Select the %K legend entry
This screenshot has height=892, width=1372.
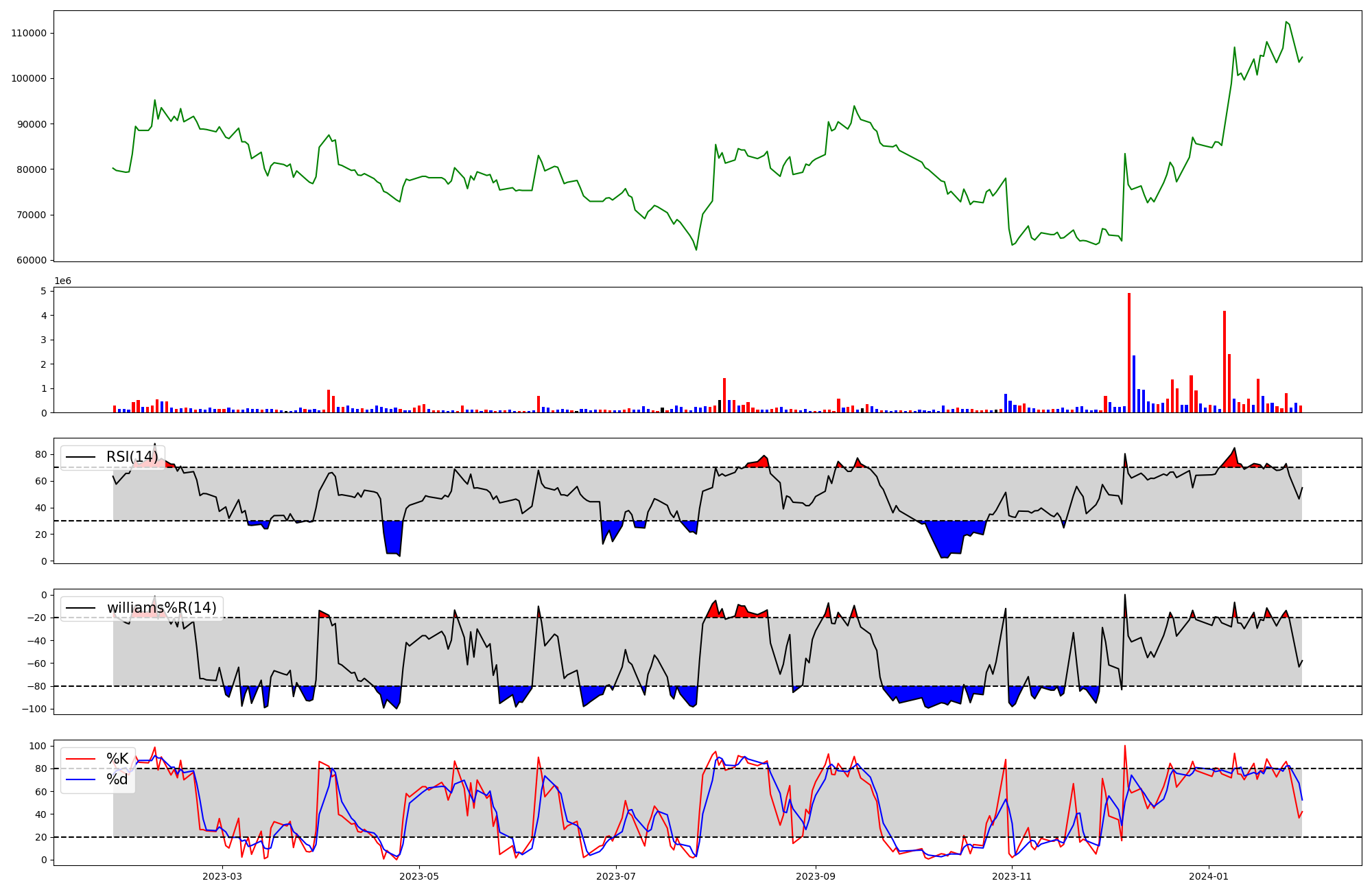[117, 759]
